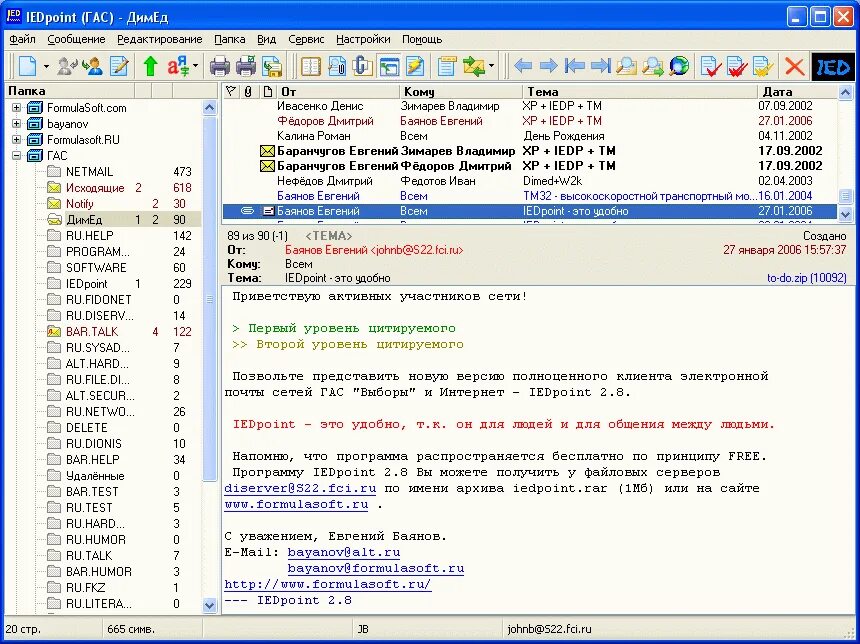Open the Настройки menu
860x644 pixels.
click(363, 39)
